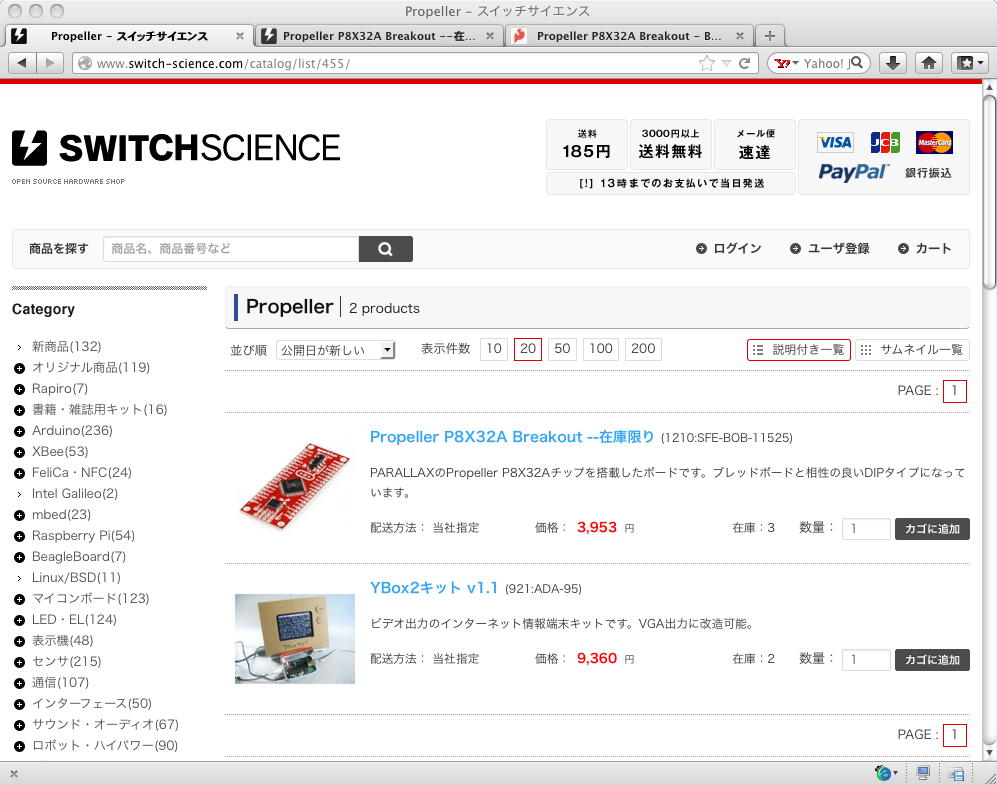Open the Intel Galileo(2) category
This screenshot has width=997, height=785.
(74, 494)
